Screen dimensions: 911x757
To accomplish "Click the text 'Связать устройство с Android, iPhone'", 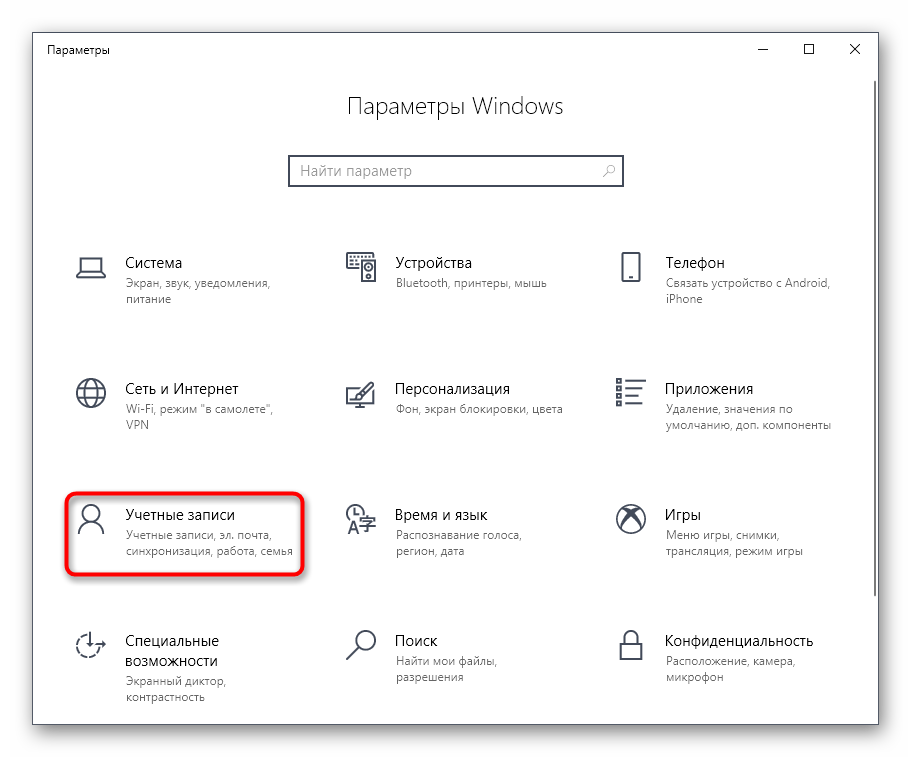I will point(748,290).
